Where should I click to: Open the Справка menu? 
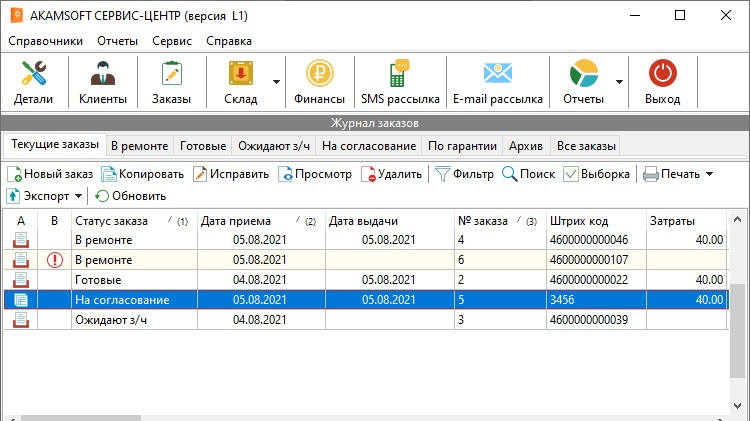pyautogui.click(x=229, y=41)
